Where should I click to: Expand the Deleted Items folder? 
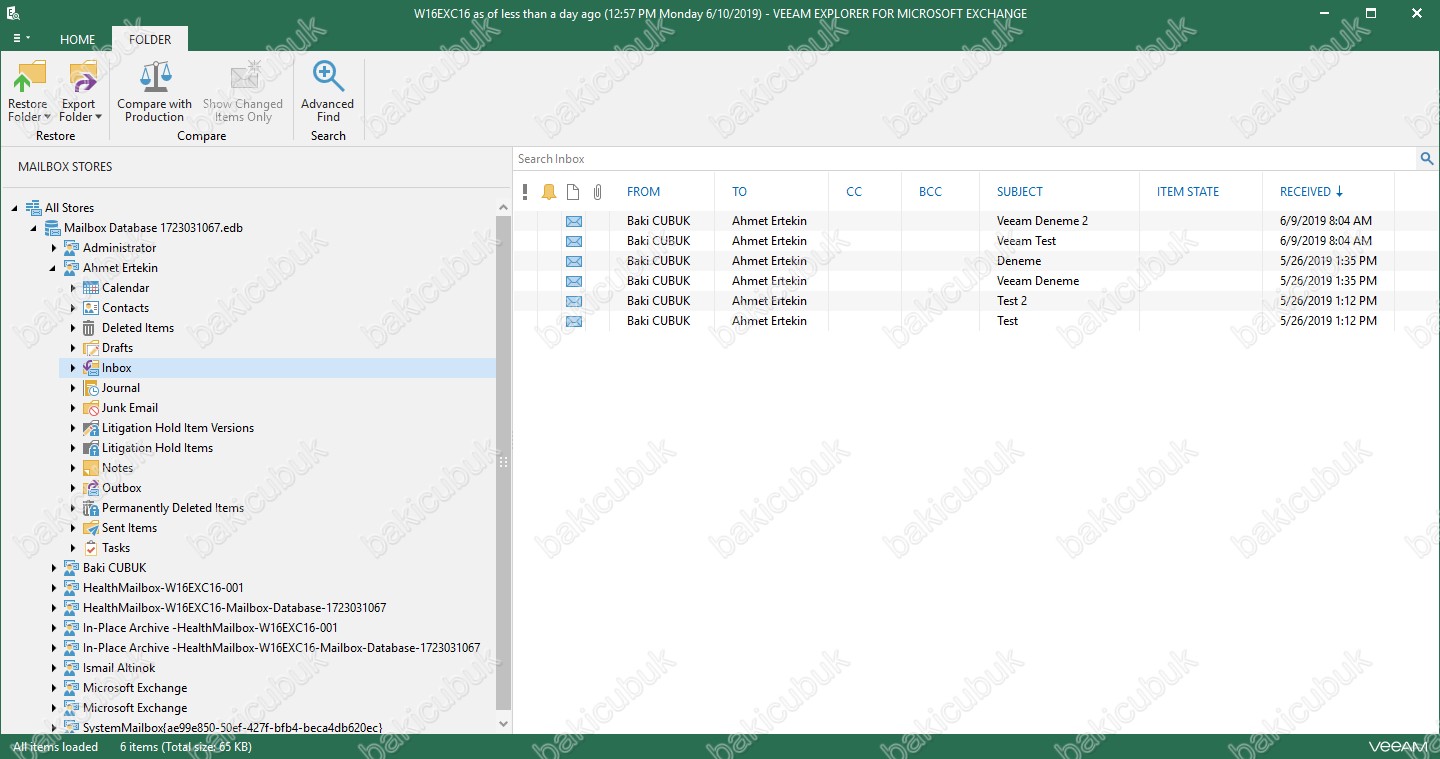(73, 328)
